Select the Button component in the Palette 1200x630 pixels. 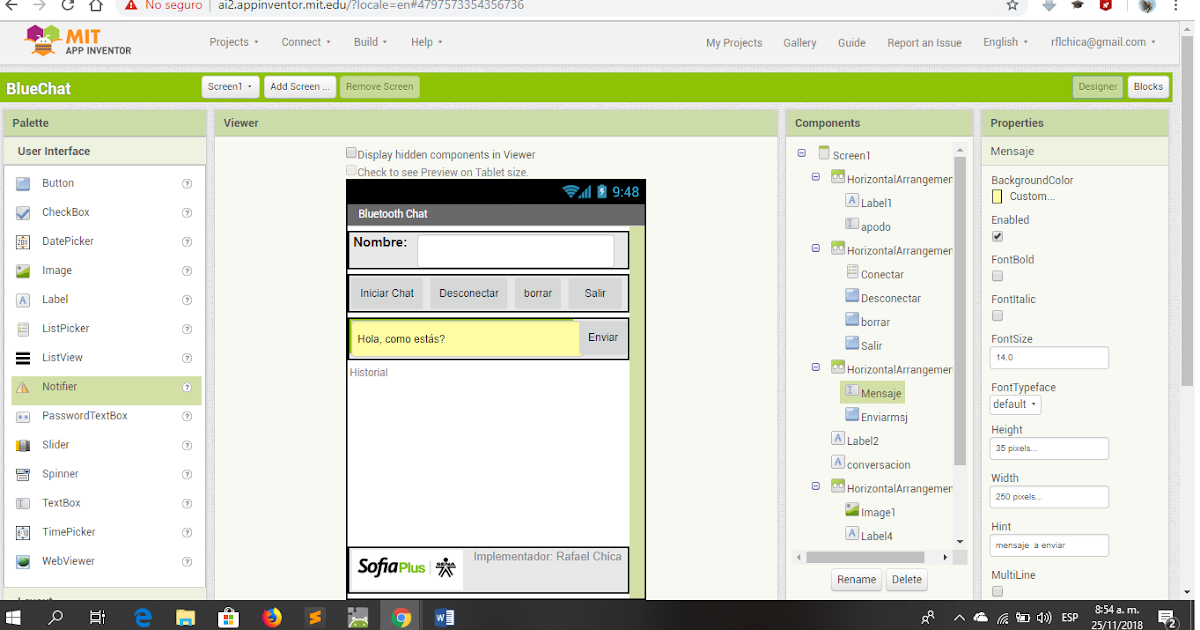pos(58,183)
